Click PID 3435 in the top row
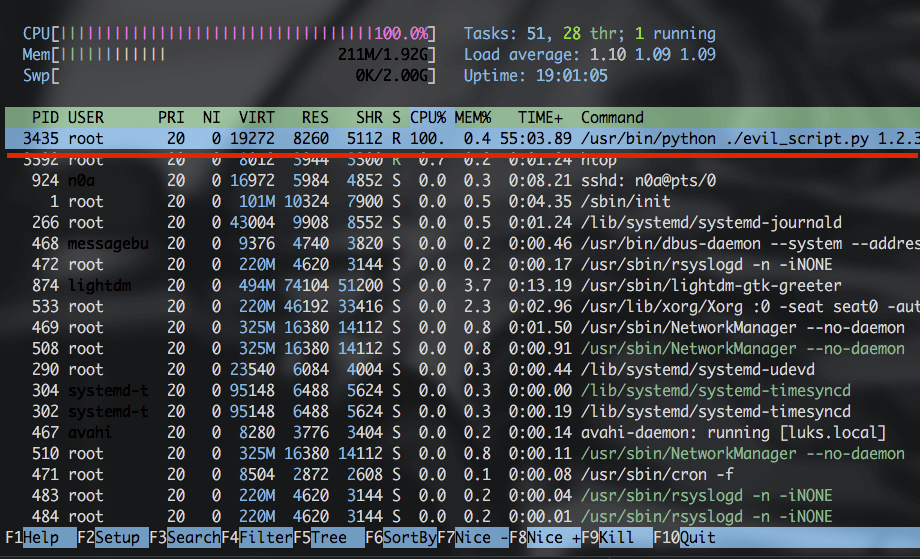 [x=40, y=138]
